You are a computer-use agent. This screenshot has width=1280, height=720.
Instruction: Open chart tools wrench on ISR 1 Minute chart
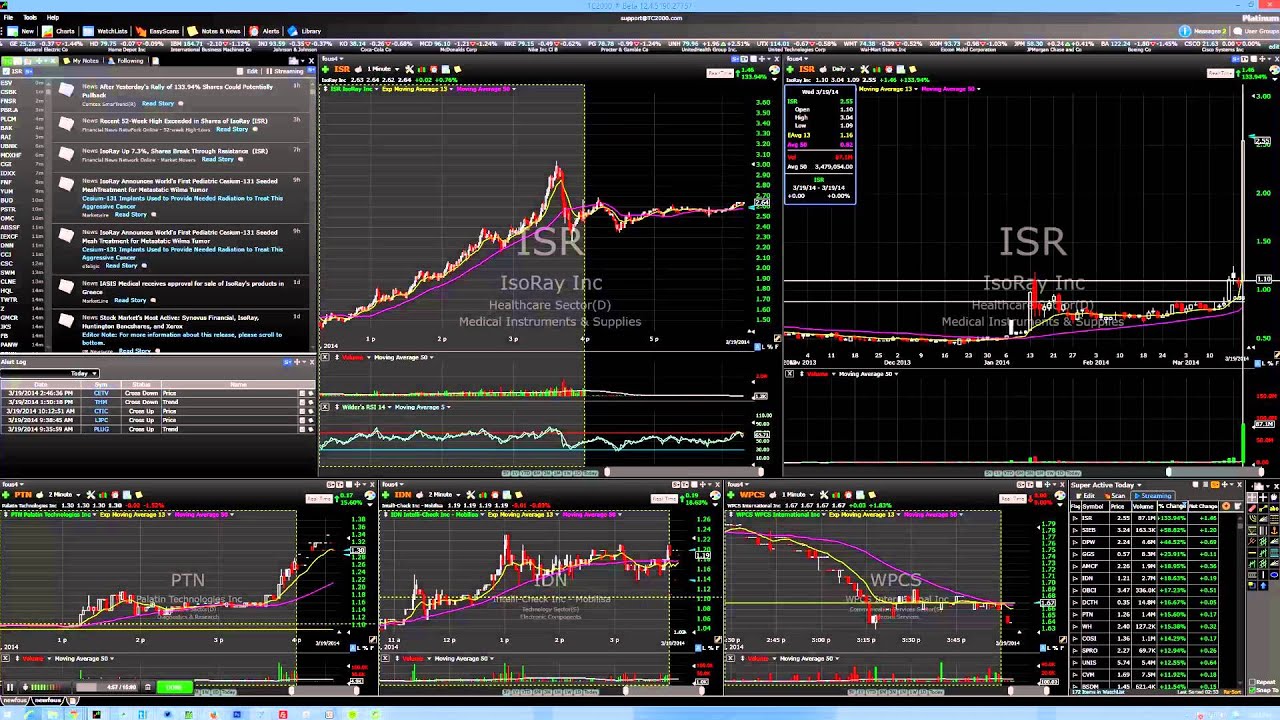[x=409, y=69]
